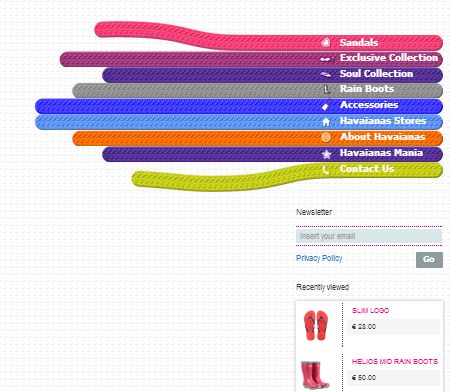Screen dimensions: 451x392
Task: Click the Newsletter heading
Action: click(314, 212)
